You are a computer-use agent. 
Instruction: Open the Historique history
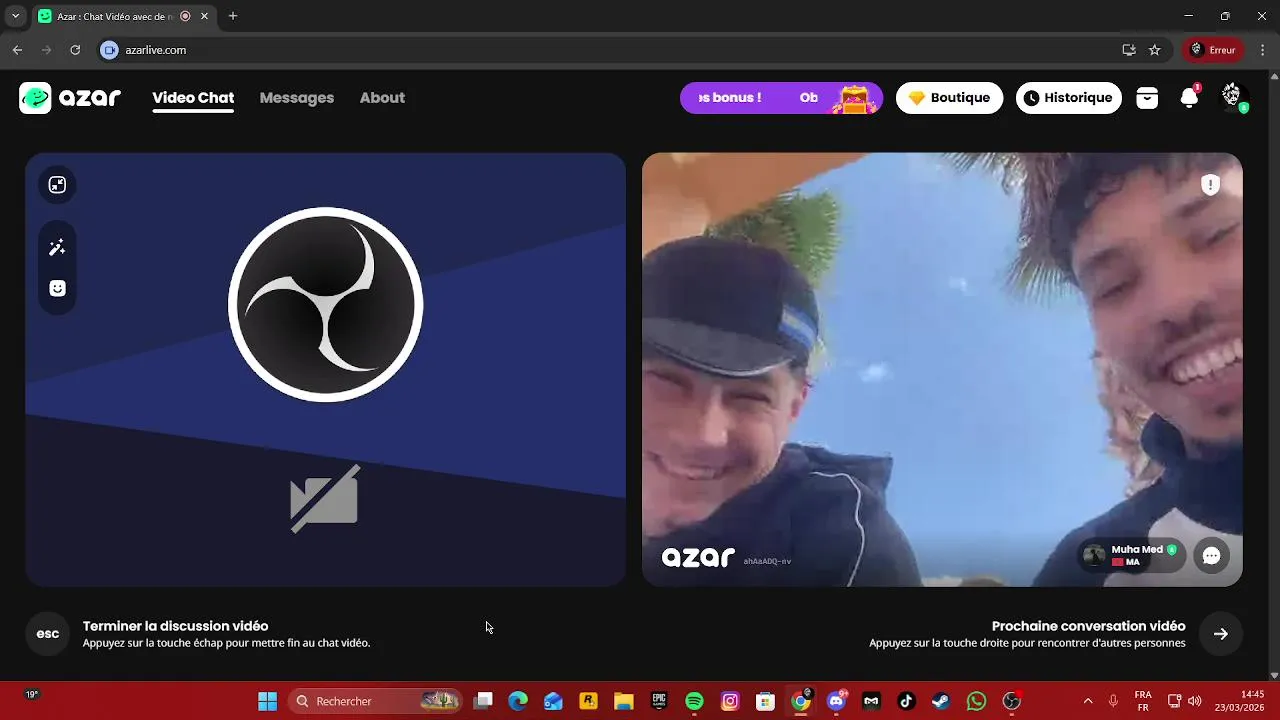pyautogui.click(x=1069, y=98)
